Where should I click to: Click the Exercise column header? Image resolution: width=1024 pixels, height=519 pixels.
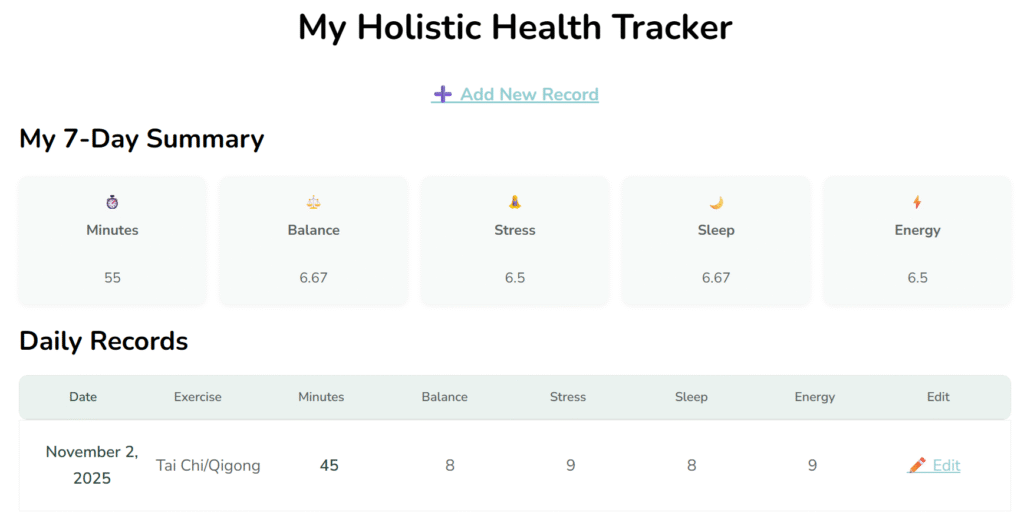pyautogui.click(x=197, y=397)
